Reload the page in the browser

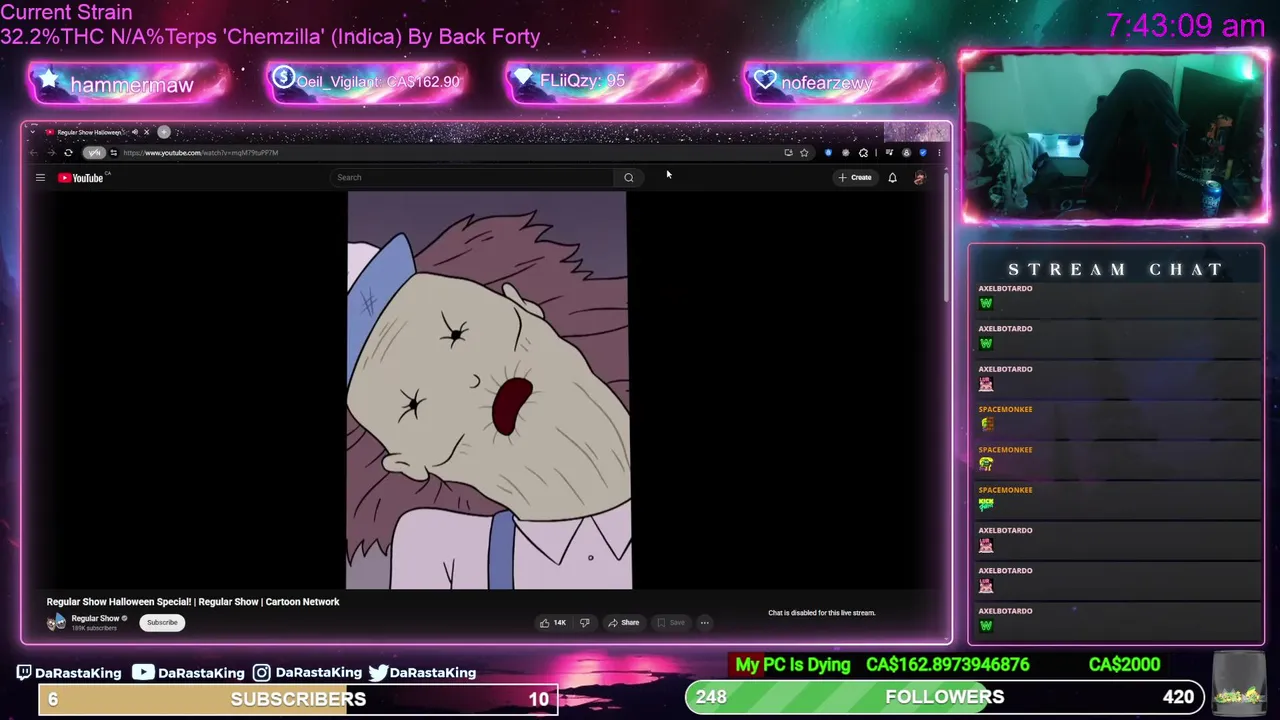68,152
